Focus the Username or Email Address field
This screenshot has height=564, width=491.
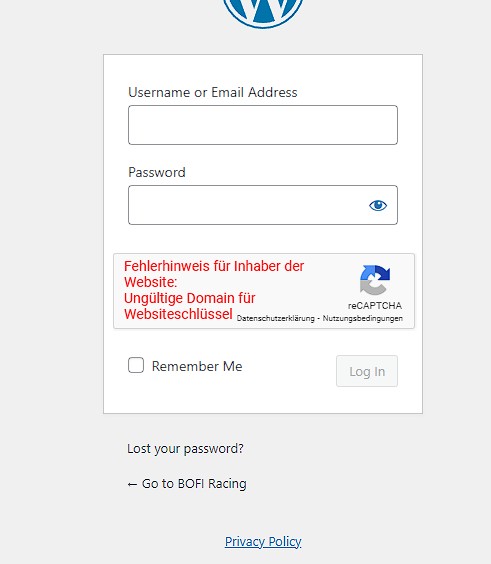(x=263, y=125)
